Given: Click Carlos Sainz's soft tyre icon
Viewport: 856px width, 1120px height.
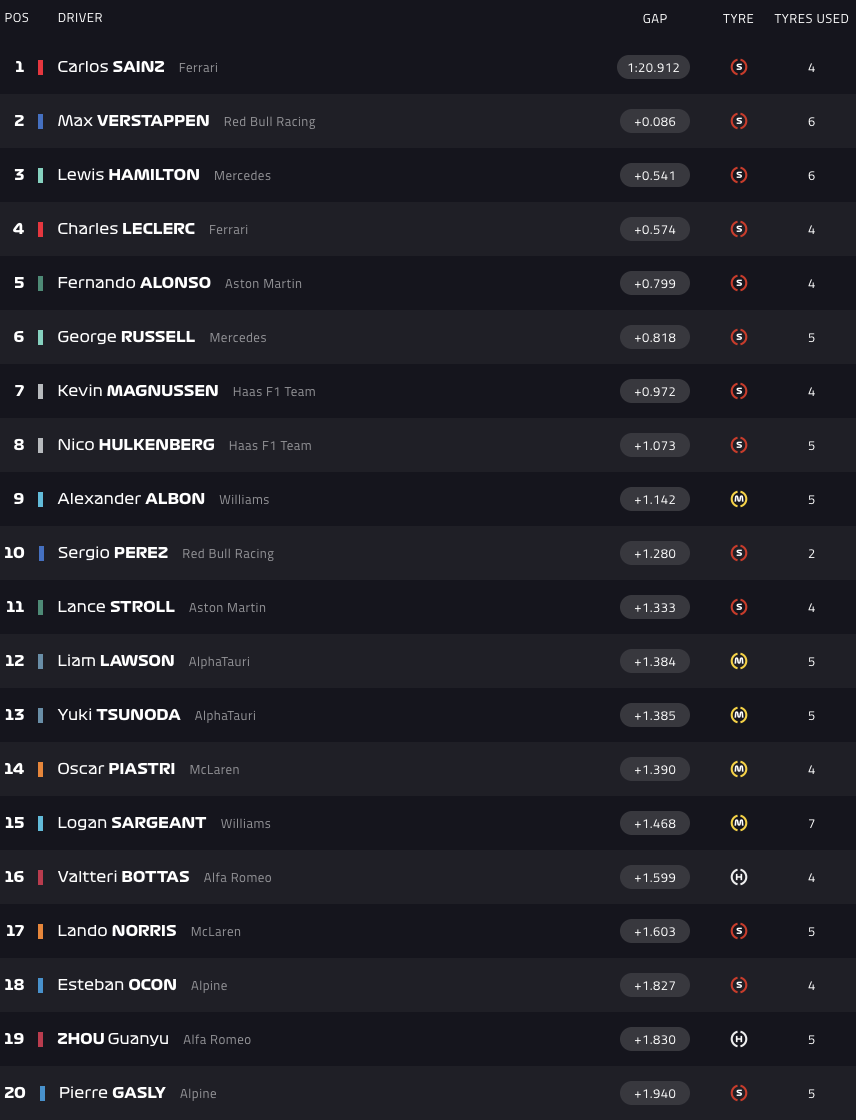Looking at the screenshot, I should pyautogui.click(x=739, y=68).
